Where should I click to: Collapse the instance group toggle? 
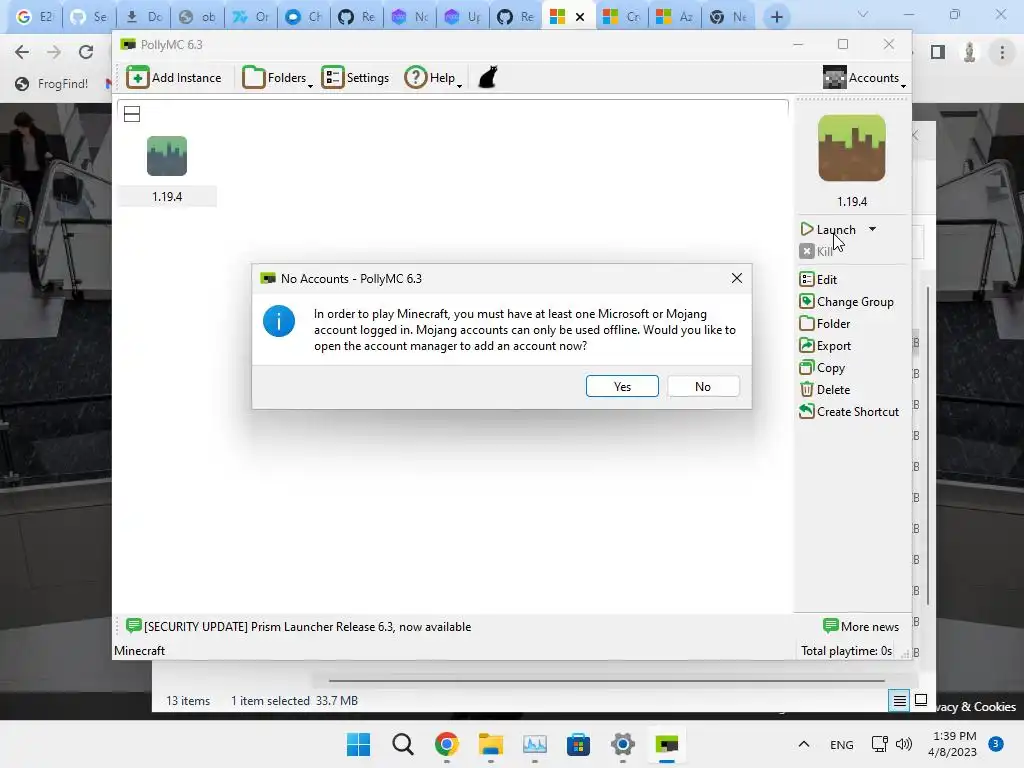(132, 114)
